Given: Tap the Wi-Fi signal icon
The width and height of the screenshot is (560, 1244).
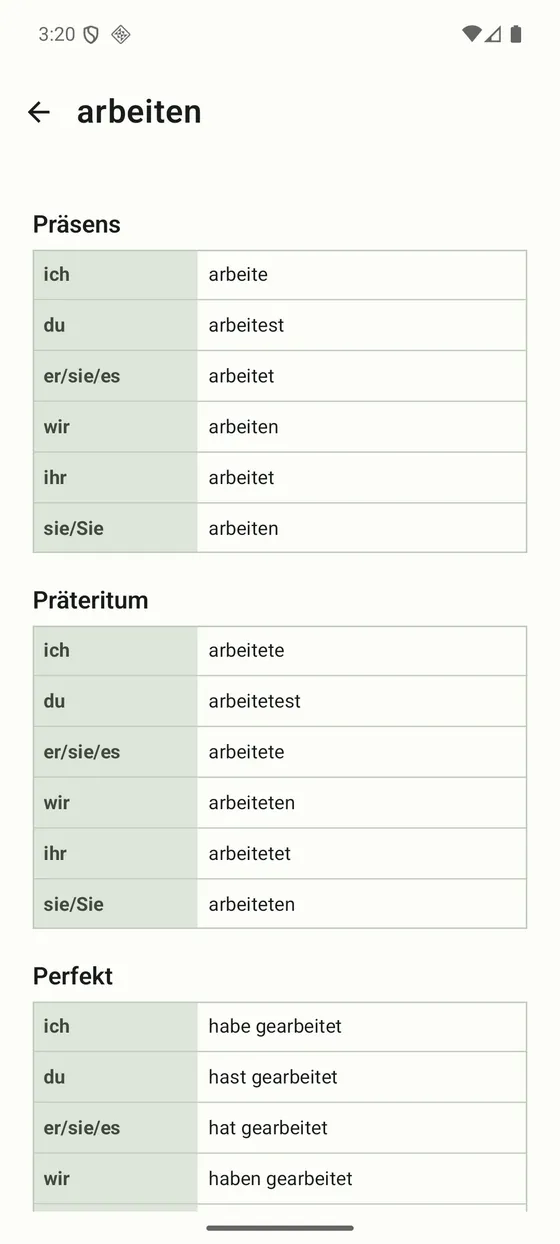Looking at the screenshot, I should point(472,34).
